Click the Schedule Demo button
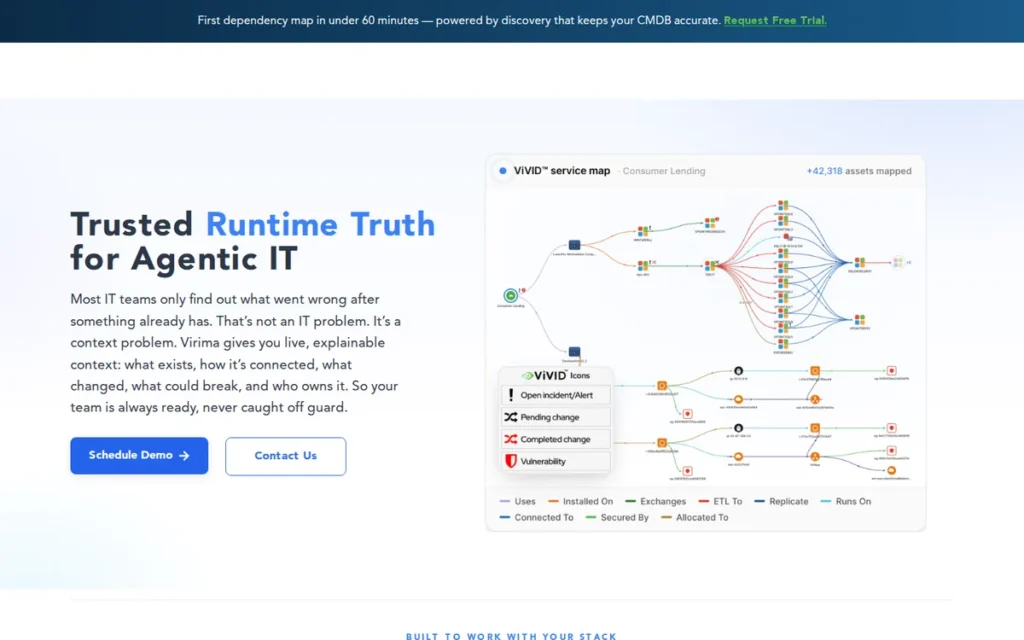 (x=139, y=455)
